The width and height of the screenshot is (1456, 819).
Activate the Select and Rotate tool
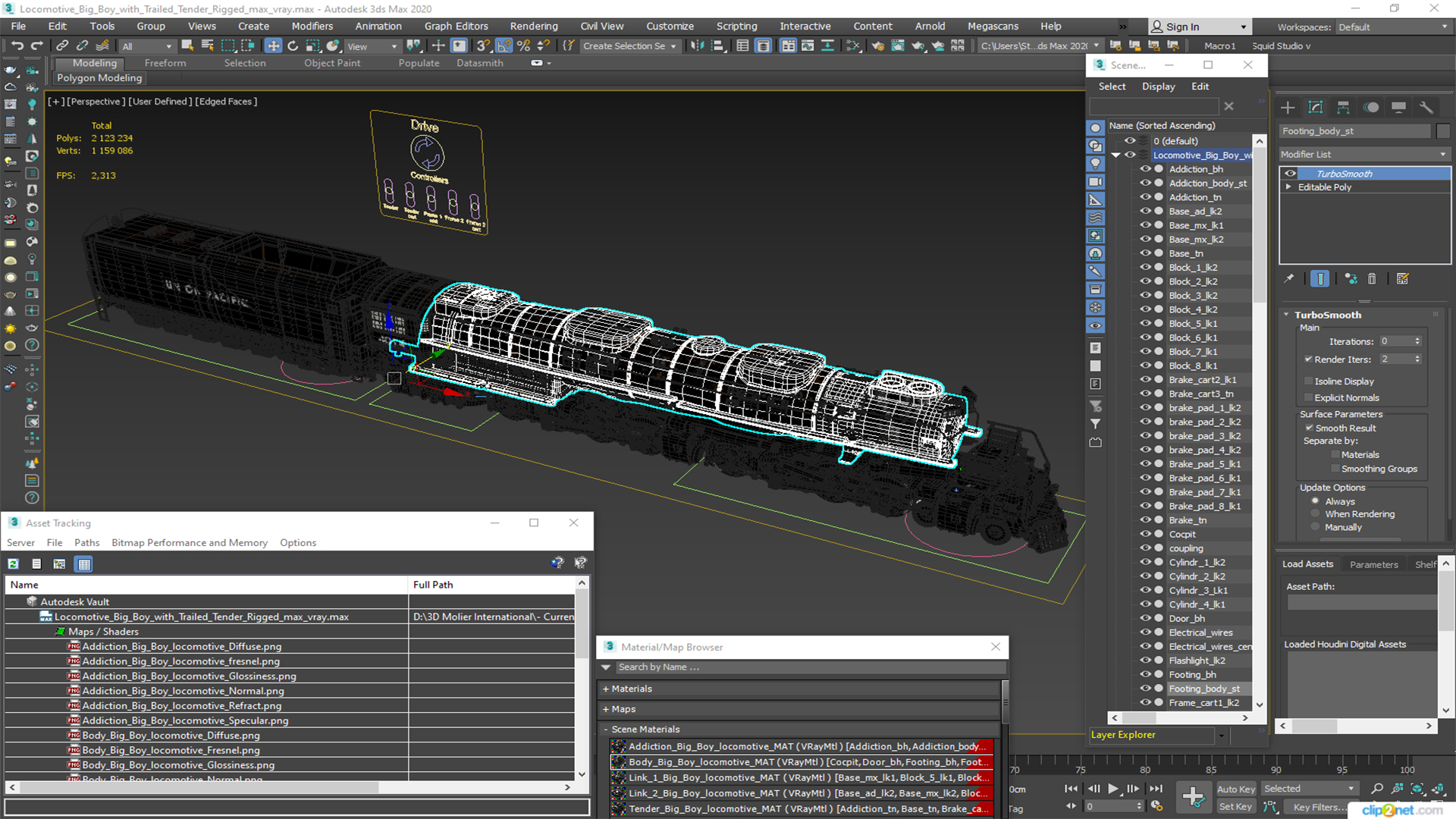(293, 46)
